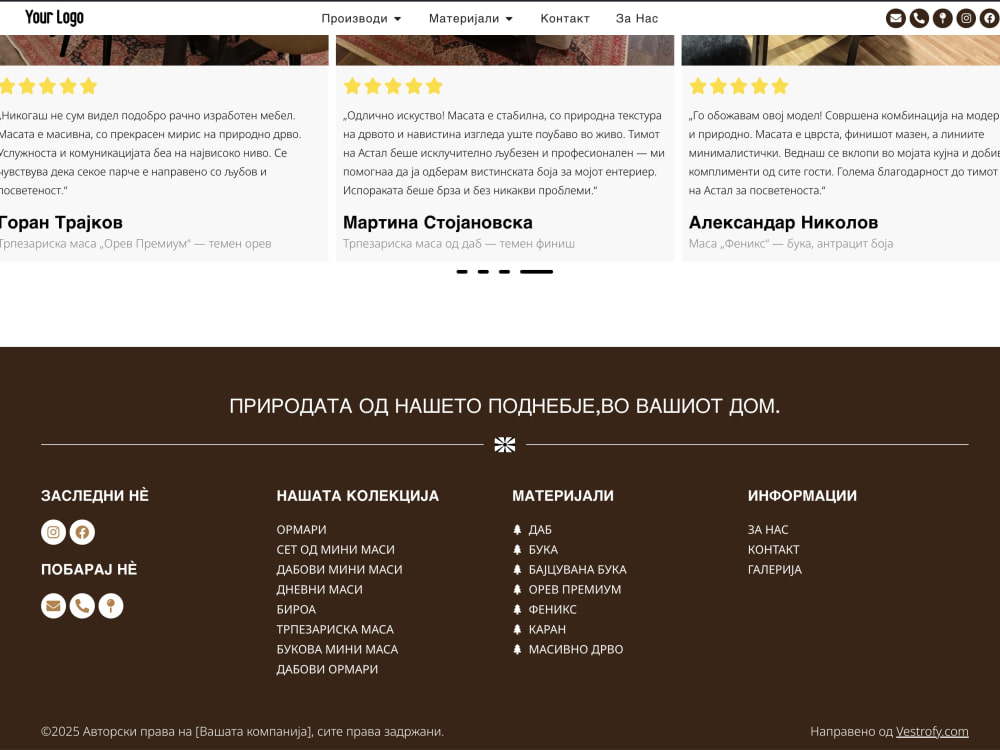Click the Your Logo site logo
The image size is (1000, 750).
click(54, 17)
